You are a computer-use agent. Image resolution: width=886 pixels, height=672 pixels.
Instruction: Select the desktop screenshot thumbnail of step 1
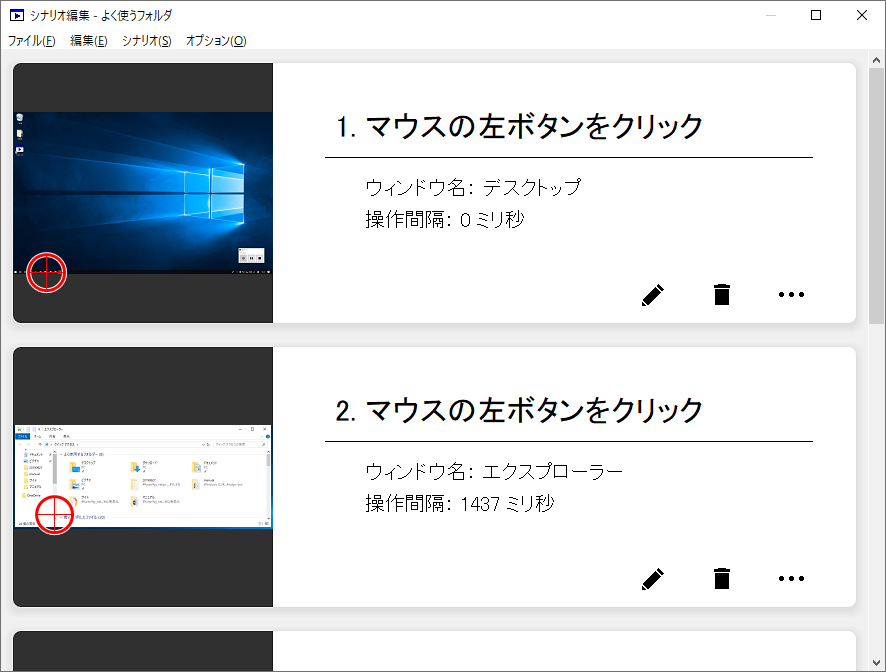143,190
